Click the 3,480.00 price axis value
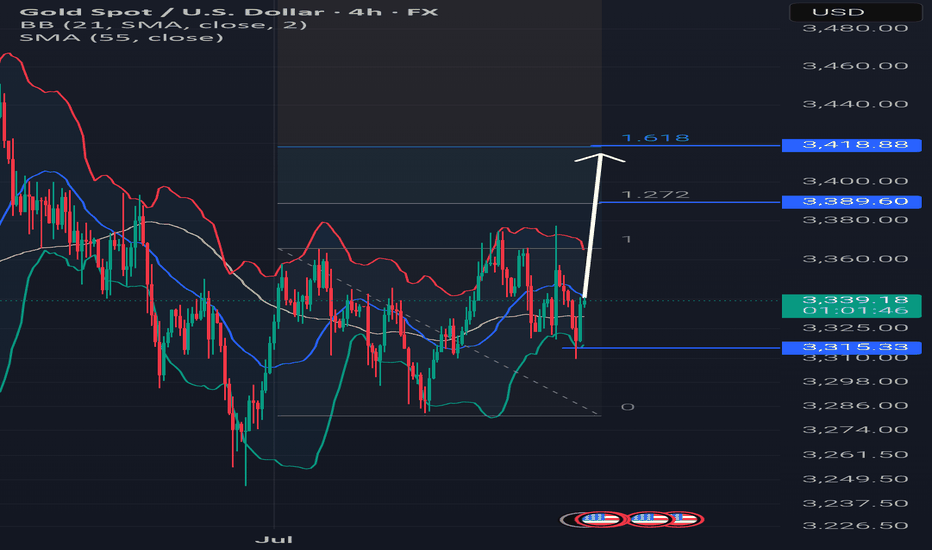932x550 pixels. coord(855,28)
